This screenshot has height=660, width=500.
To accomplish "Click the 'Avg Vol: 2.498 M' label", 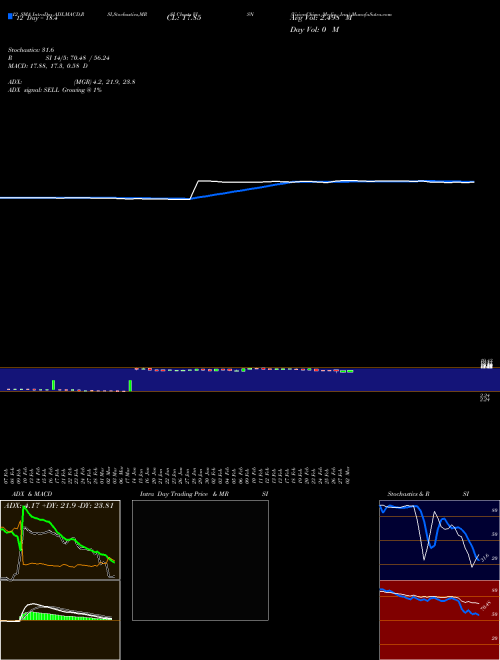I will (321, 18).
